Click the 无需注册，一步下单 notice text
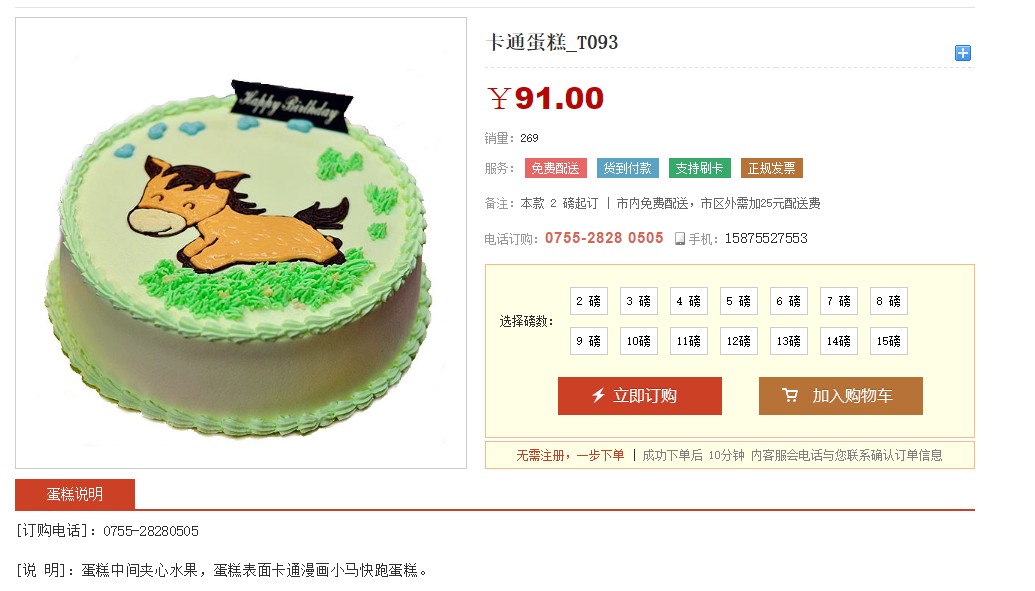Viewport: 1035px width, 591px height. click(x=570, y=455)
